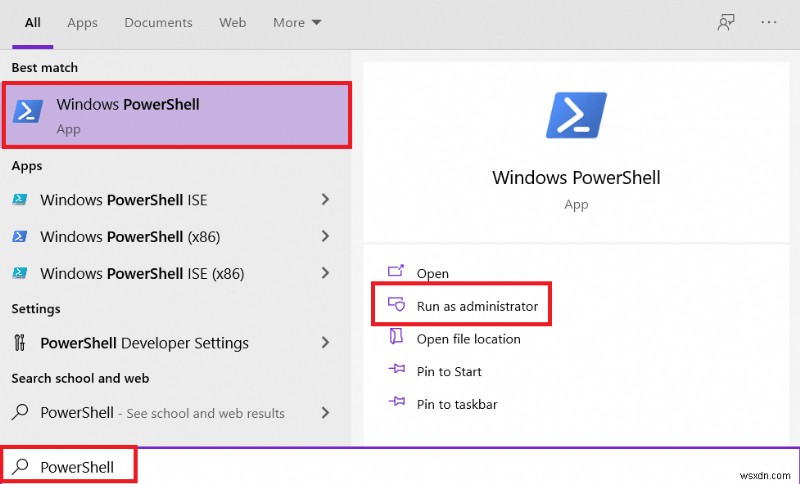Click the large PowerShell logo in details pane
The height and width of the screenshot is (484, 800).
[576, 113]
